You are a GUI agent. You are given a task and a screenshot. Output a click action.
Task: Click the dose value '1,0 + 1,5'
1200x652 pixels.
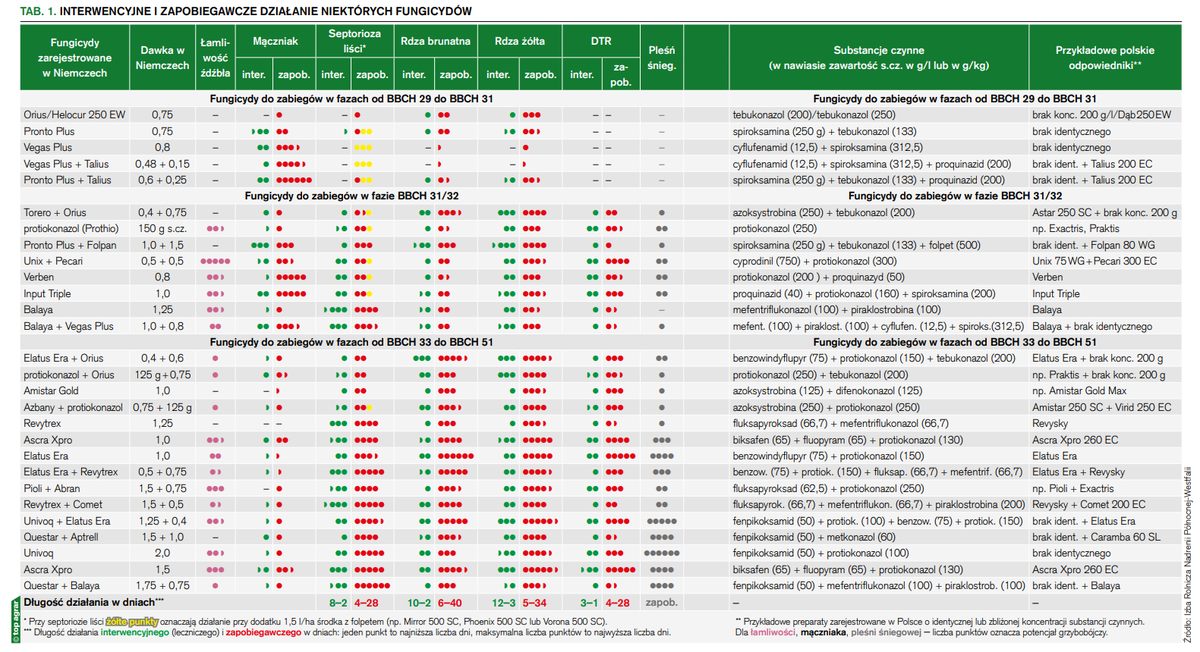[x=162, y=245]
